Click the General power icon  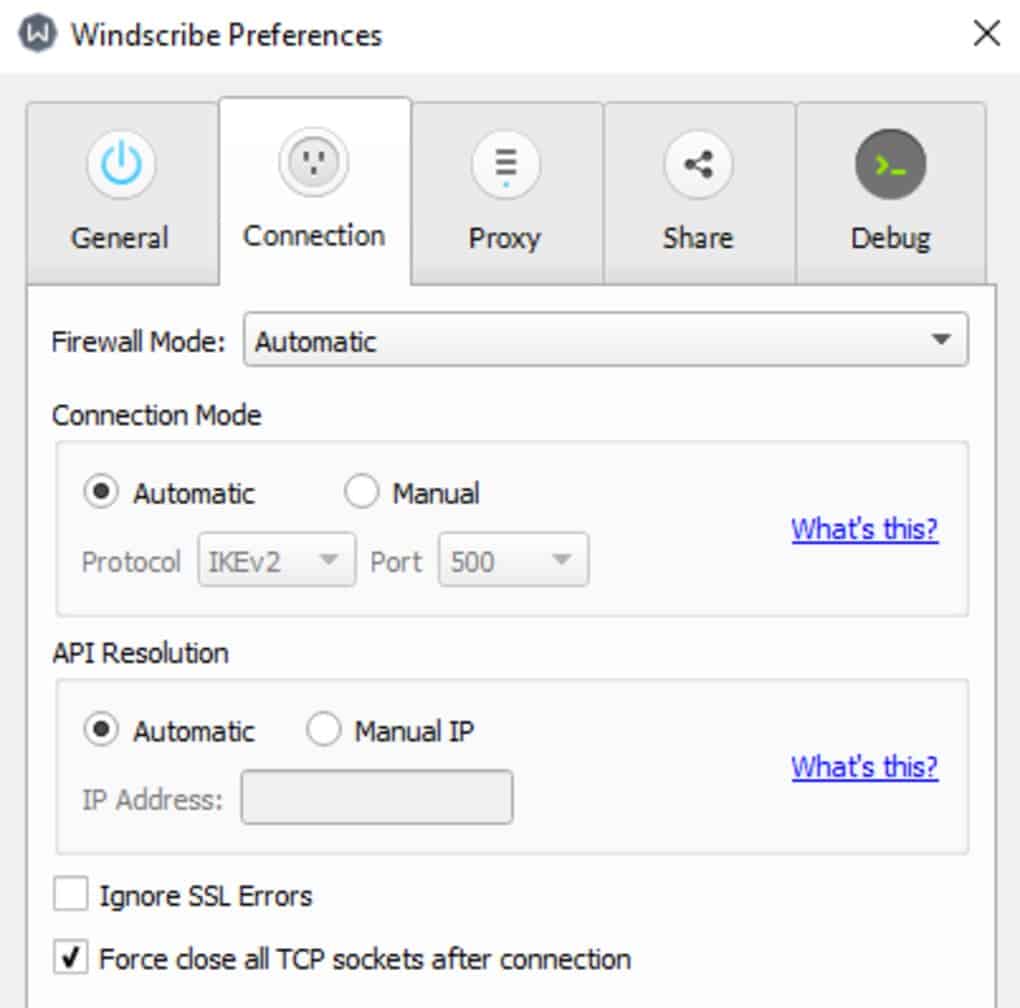(120, 165)
